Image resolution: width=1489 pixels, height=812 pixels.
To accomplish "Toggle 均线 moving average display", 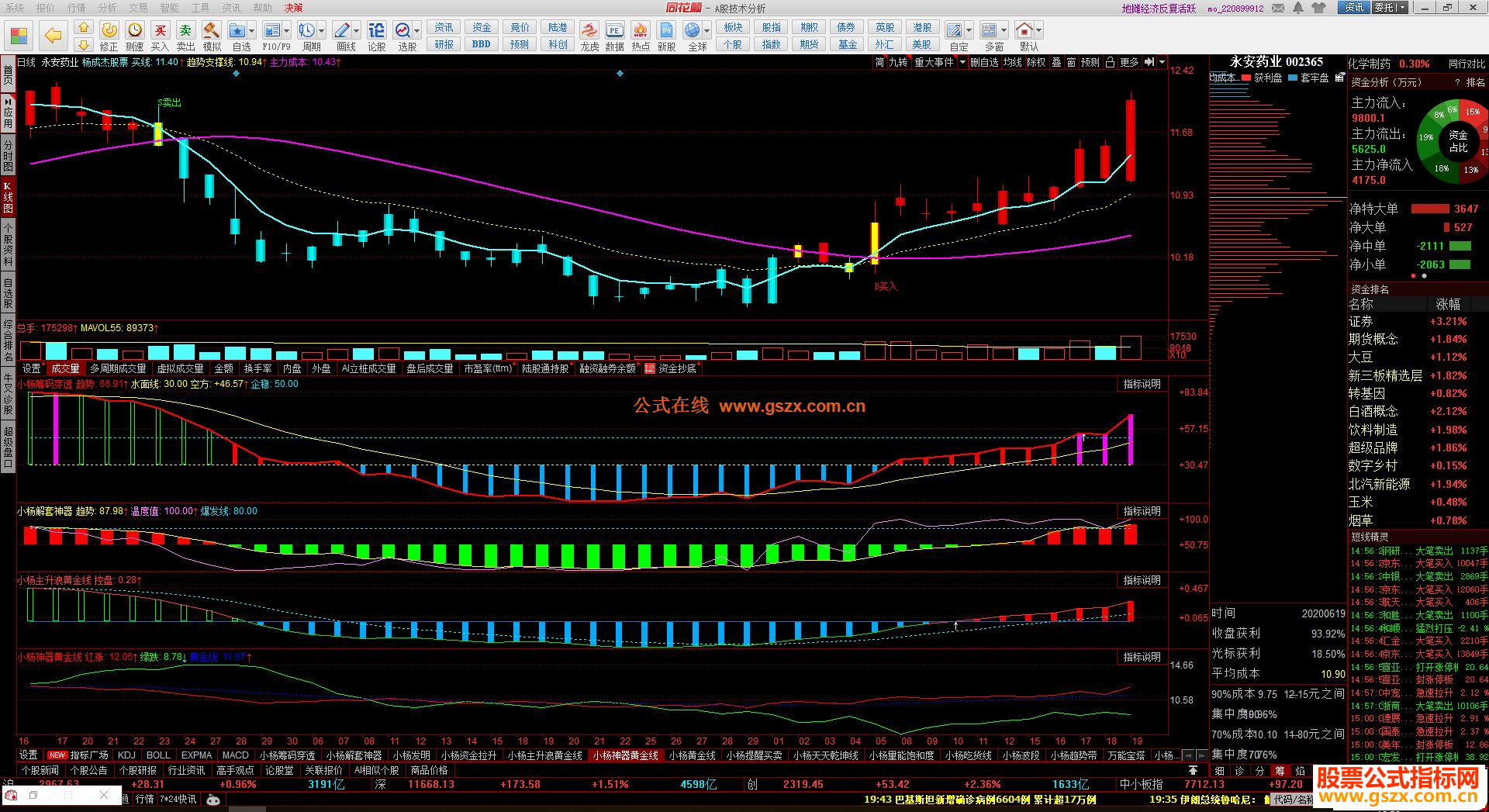I will pos(1012,62).
